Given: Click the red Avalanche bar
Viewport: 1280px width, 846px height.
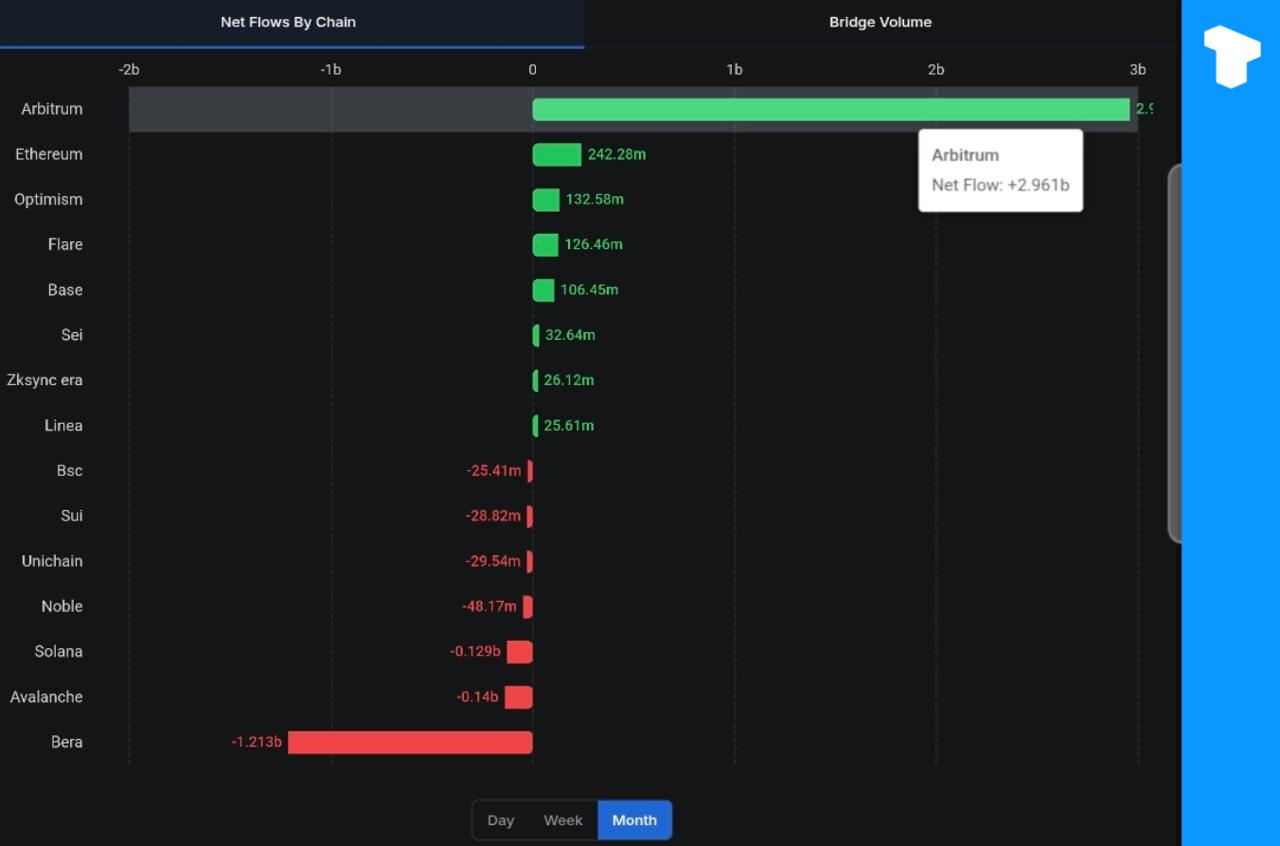Looking at the screenshot, I should [519, 697].
